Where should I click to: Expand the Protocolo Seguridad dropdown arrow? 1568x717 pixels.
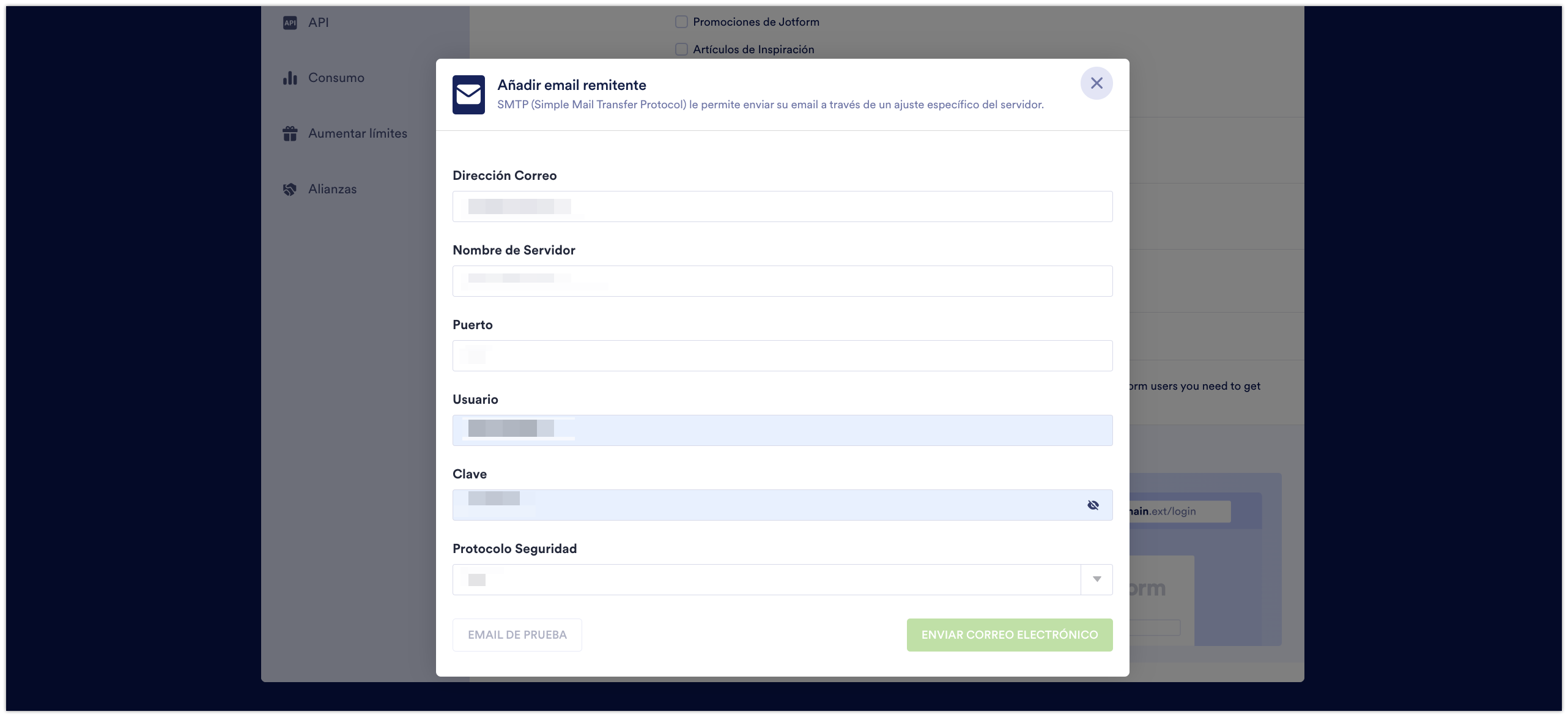[1096, 579]
